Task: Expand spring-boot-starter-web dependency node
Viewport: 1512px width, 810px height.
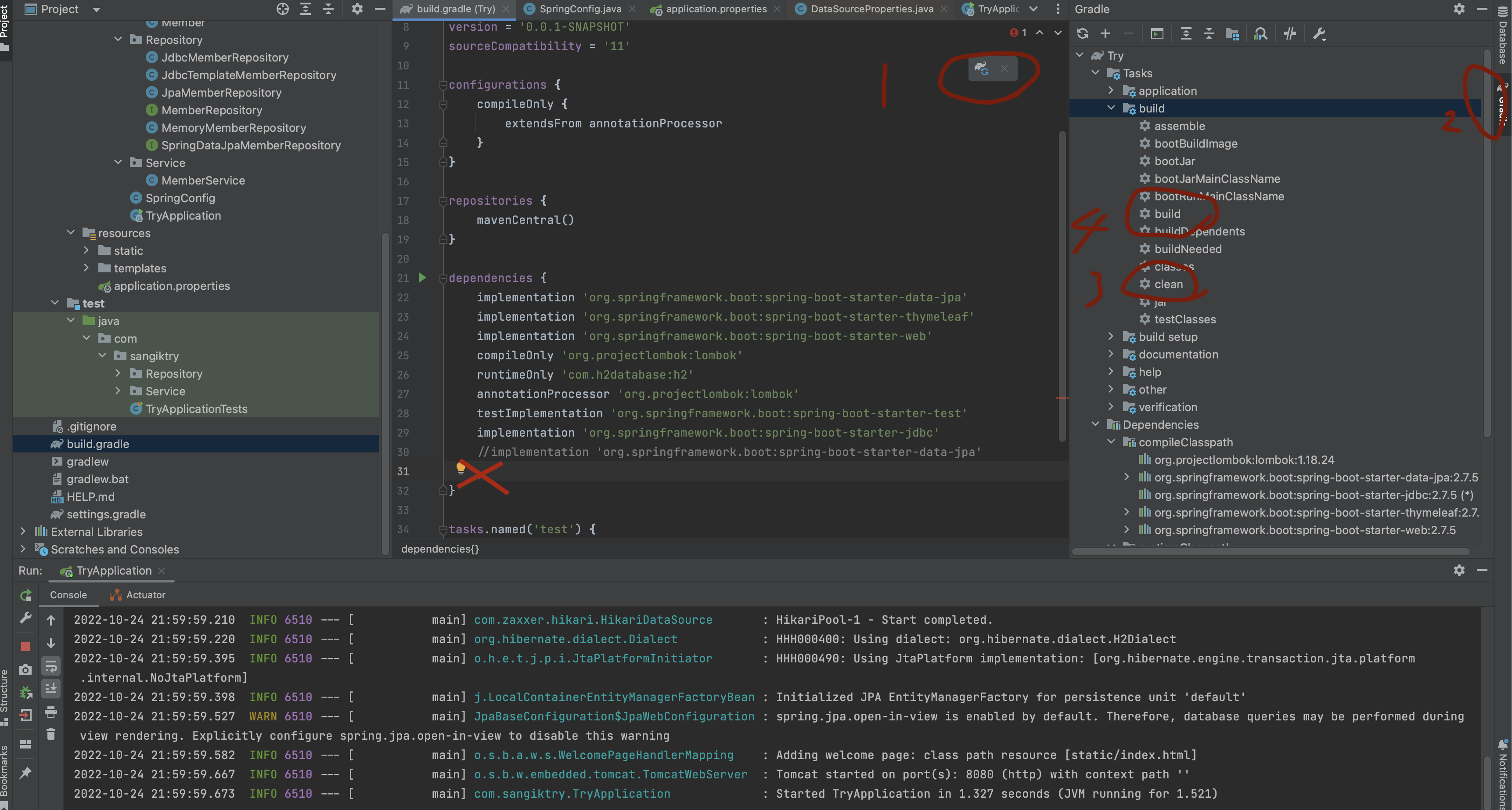Action: point(1127,529)
